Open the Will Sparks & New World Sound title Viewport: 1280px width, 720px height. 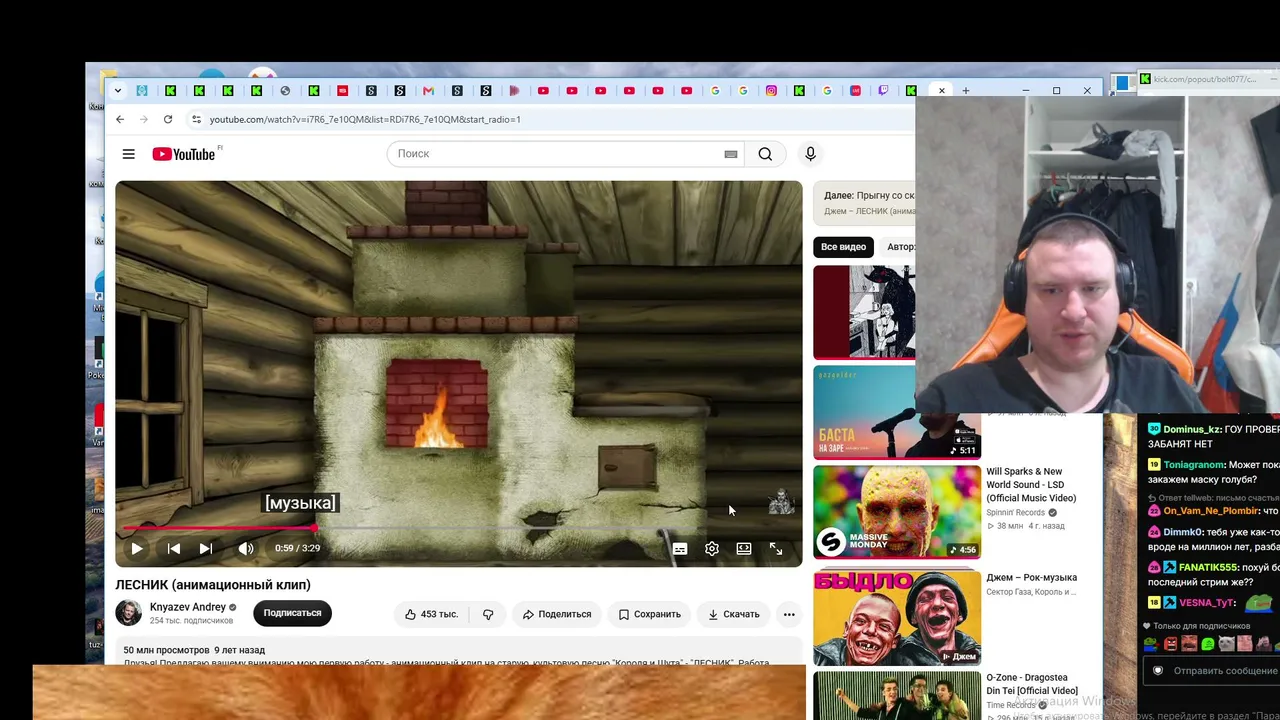(1031, 485)
